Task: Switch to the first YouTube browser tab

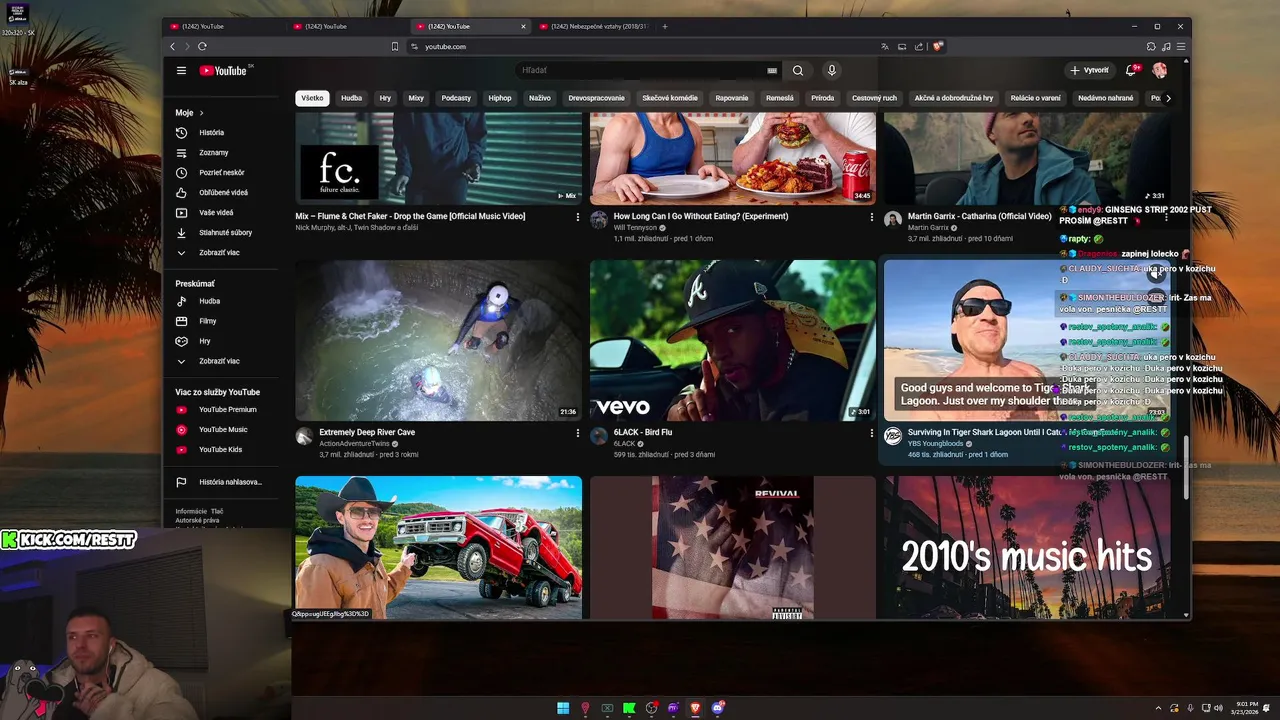Action: tap(223, 26)
